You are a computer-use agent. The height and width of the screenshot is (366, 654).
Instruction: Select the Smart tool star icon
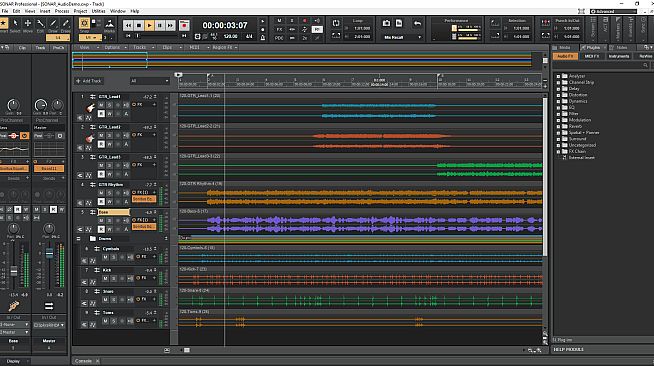pos(3,23)
